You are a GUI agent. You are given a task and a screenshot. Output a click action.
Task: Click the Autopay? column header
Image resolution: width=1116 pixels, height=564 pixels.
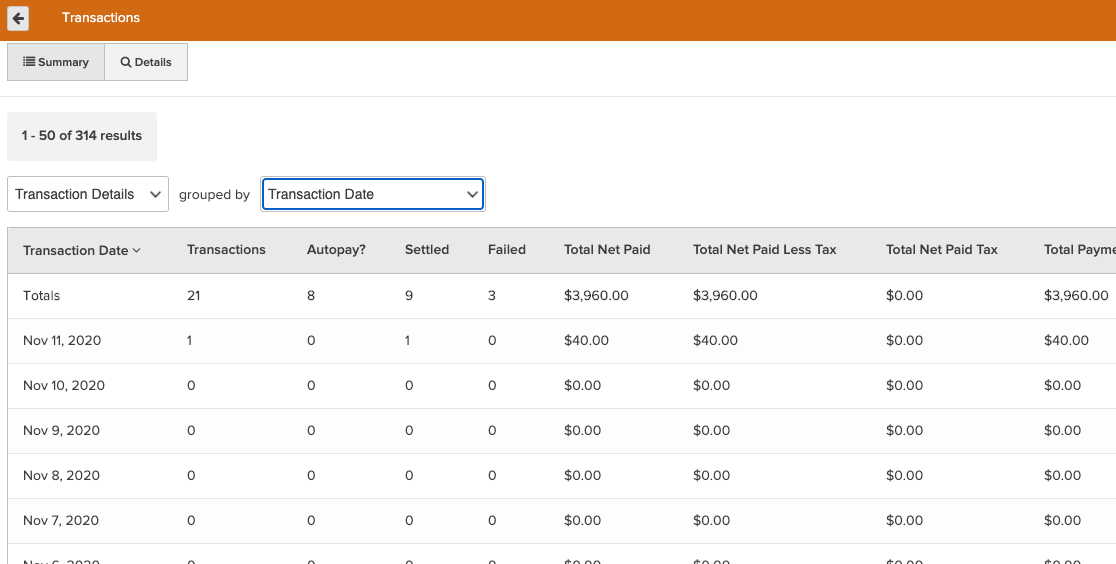click(x=336, y=250)
